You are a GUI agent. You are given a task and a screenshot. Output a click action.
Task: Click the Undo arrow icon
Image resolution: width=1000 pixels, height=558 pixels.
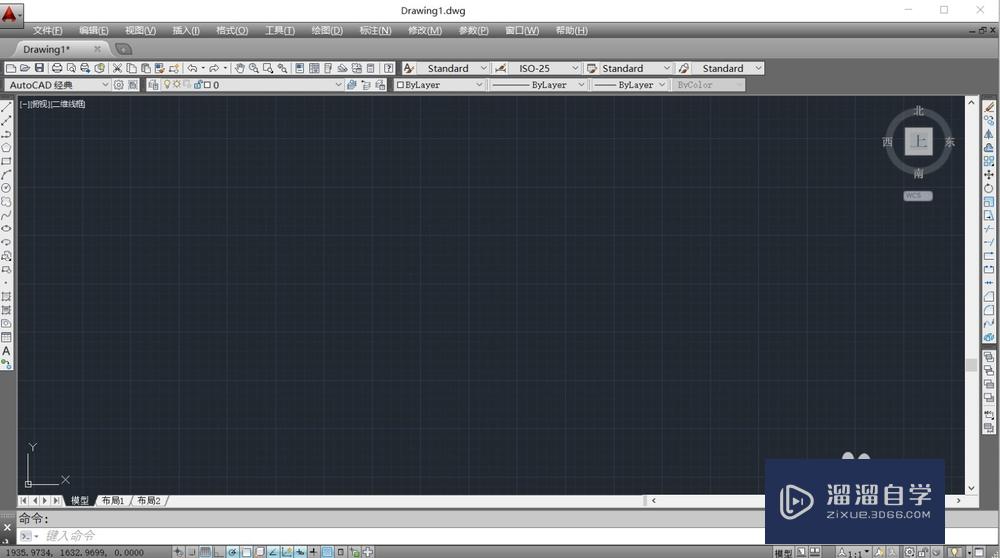(x=191, y=68)
